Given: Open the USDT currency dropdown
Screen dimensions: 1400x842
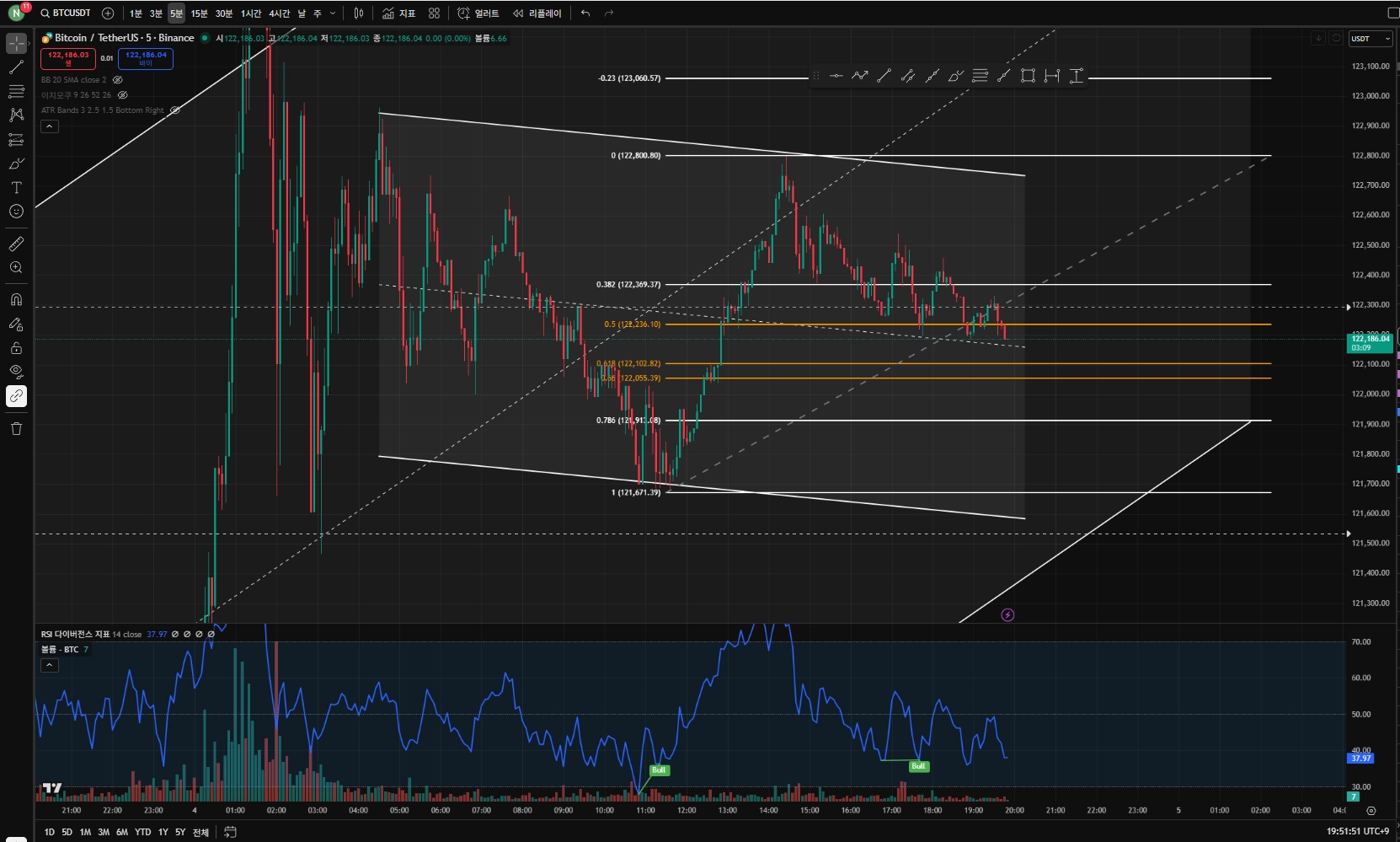Looking at the screenshot, I should 1370,38.
